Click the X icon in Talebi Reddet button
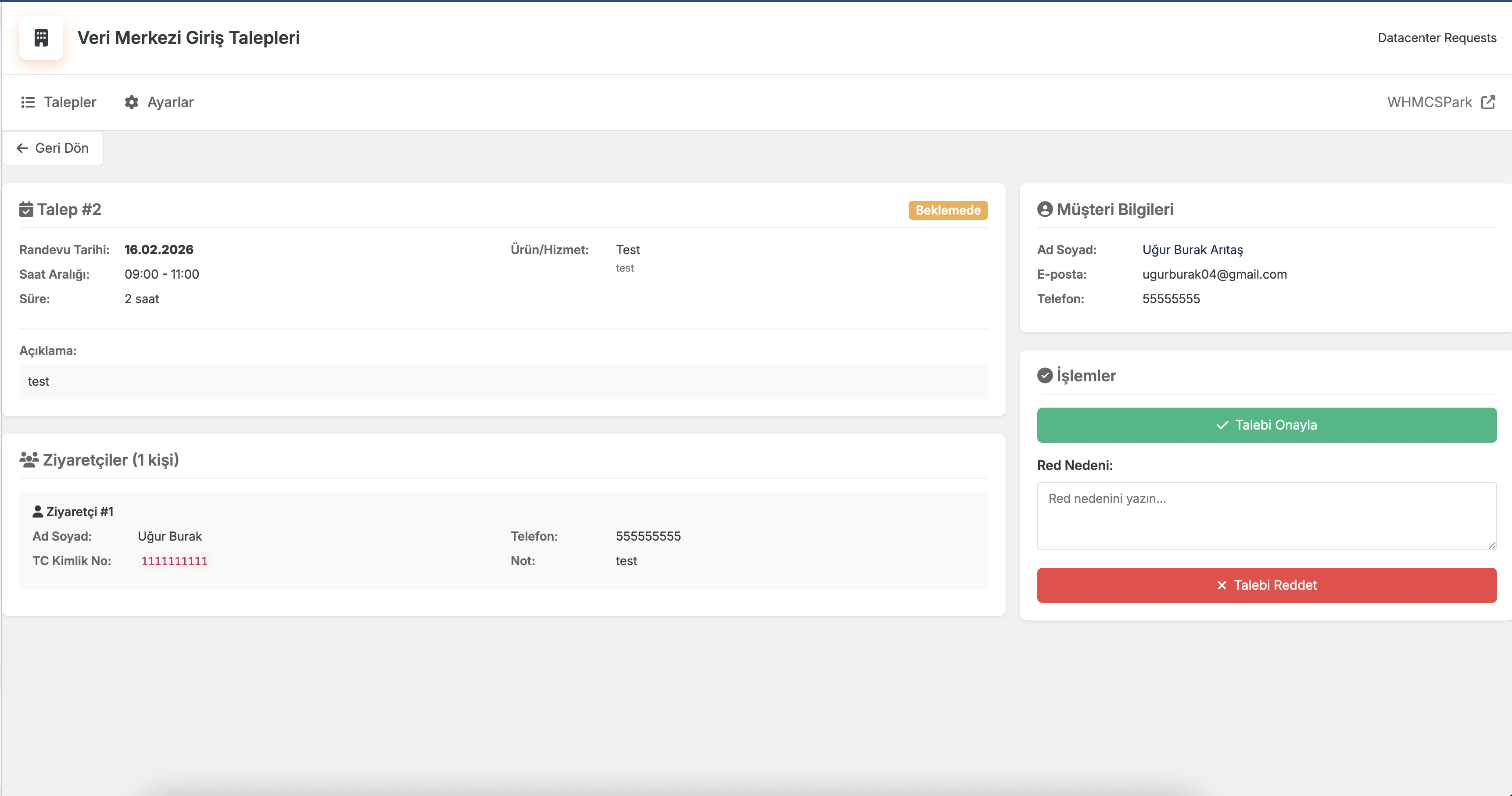The height and width of the screenshot is (796, 1512). [1222, 585]
